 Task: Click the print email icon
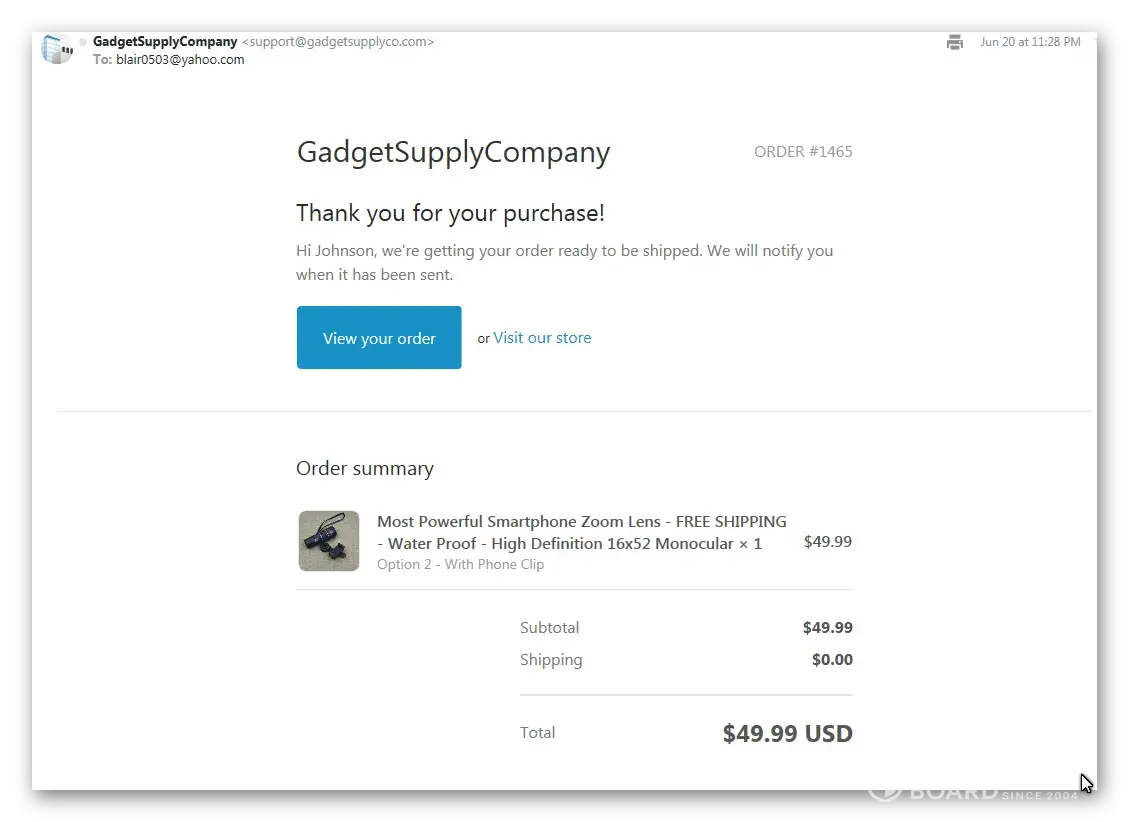(955, 42)
